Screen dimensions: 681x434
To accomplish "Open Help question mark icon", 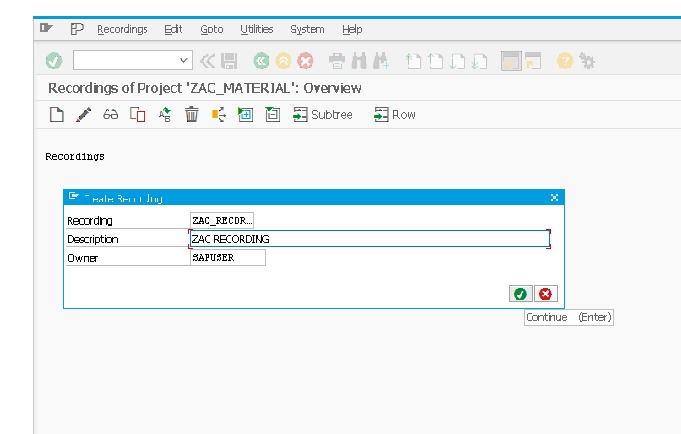I will [x=565, y=61].
